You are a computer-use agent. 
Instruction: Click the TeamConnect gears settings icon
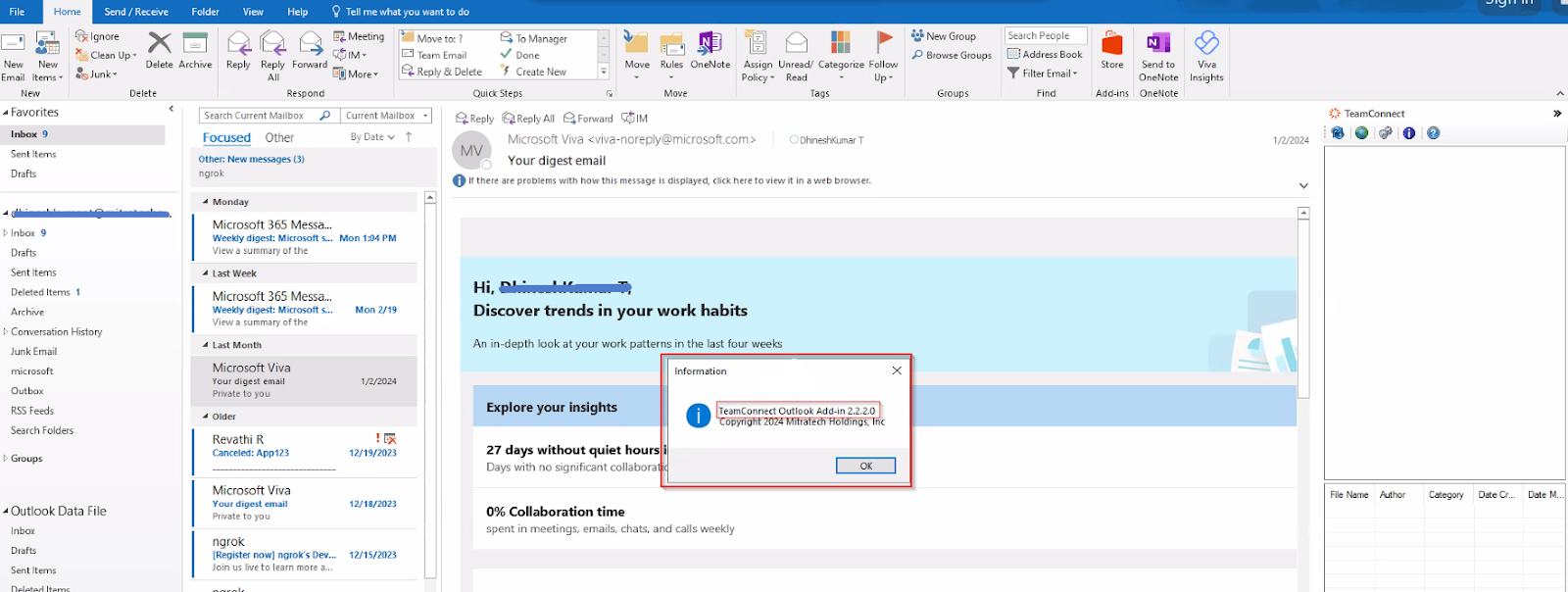tap(1385, 133)
